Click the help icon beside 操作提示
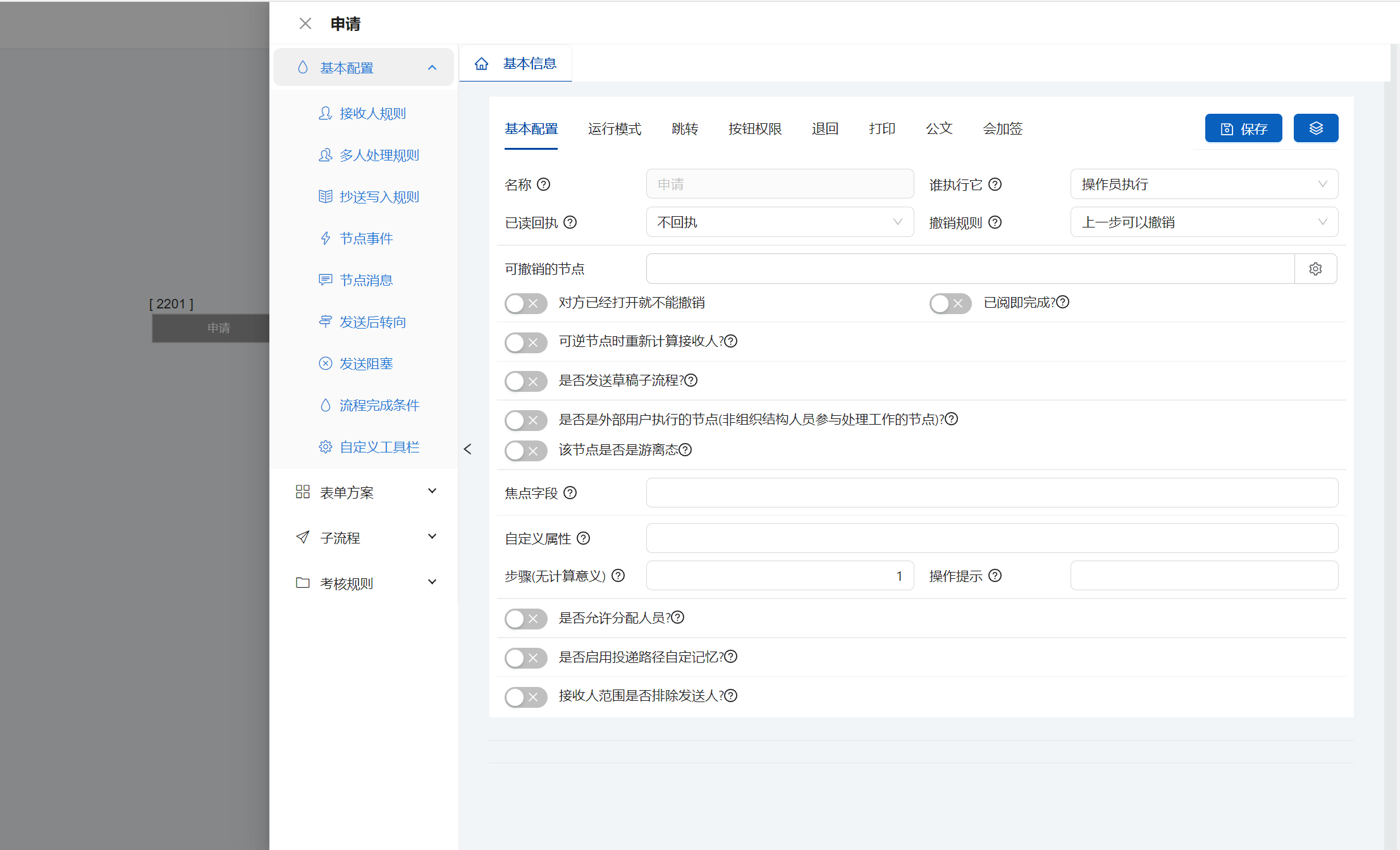This screenshot has height=850, width=1400. [x=995, y=575]
